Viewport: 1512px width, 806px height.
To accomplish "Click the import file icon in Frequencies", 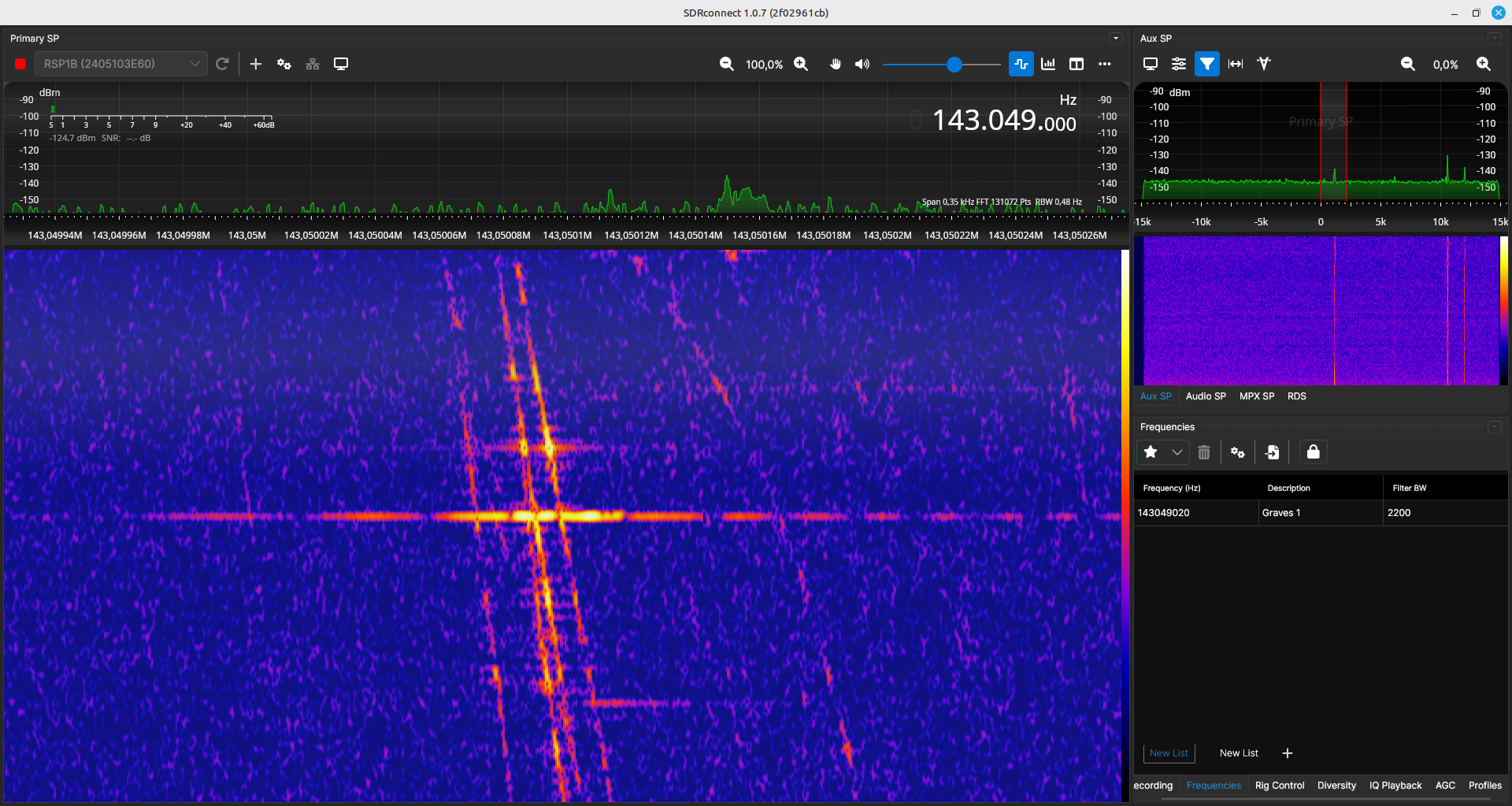I will pyautogui.click(x=1272, y=452).
